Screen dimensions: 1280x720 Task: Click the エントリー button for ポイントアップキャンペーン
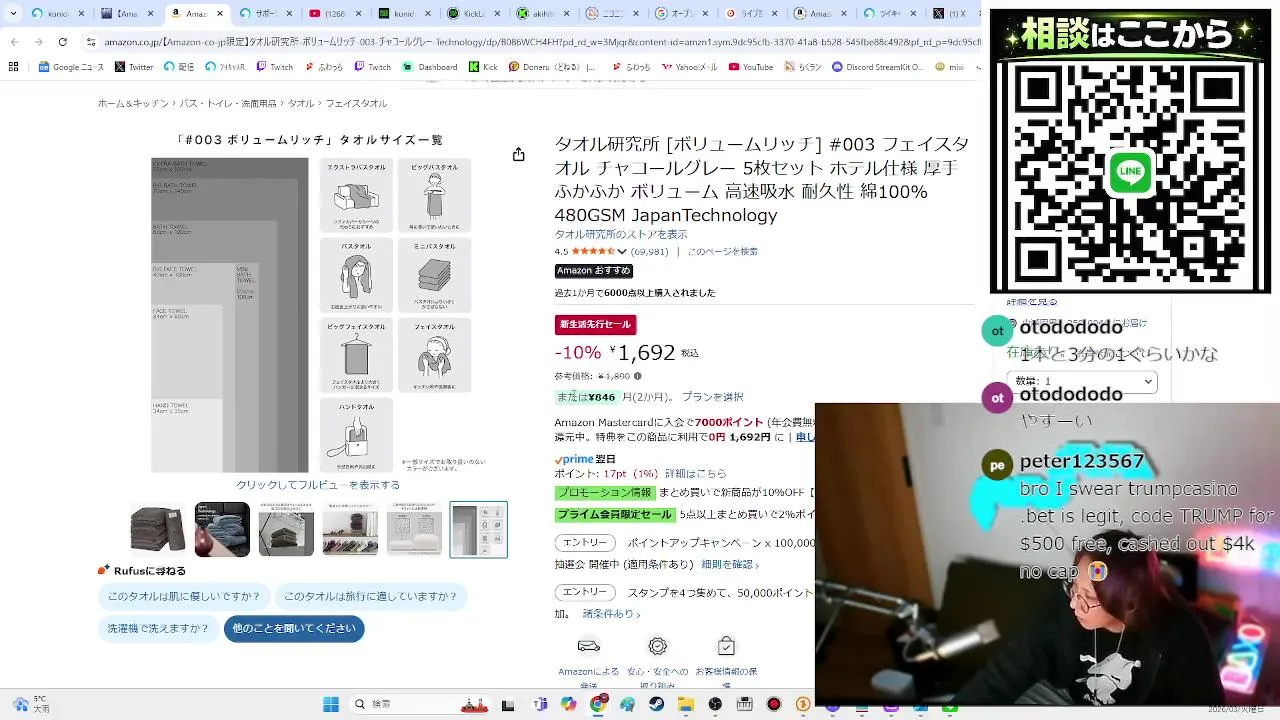tap(585, 543)
